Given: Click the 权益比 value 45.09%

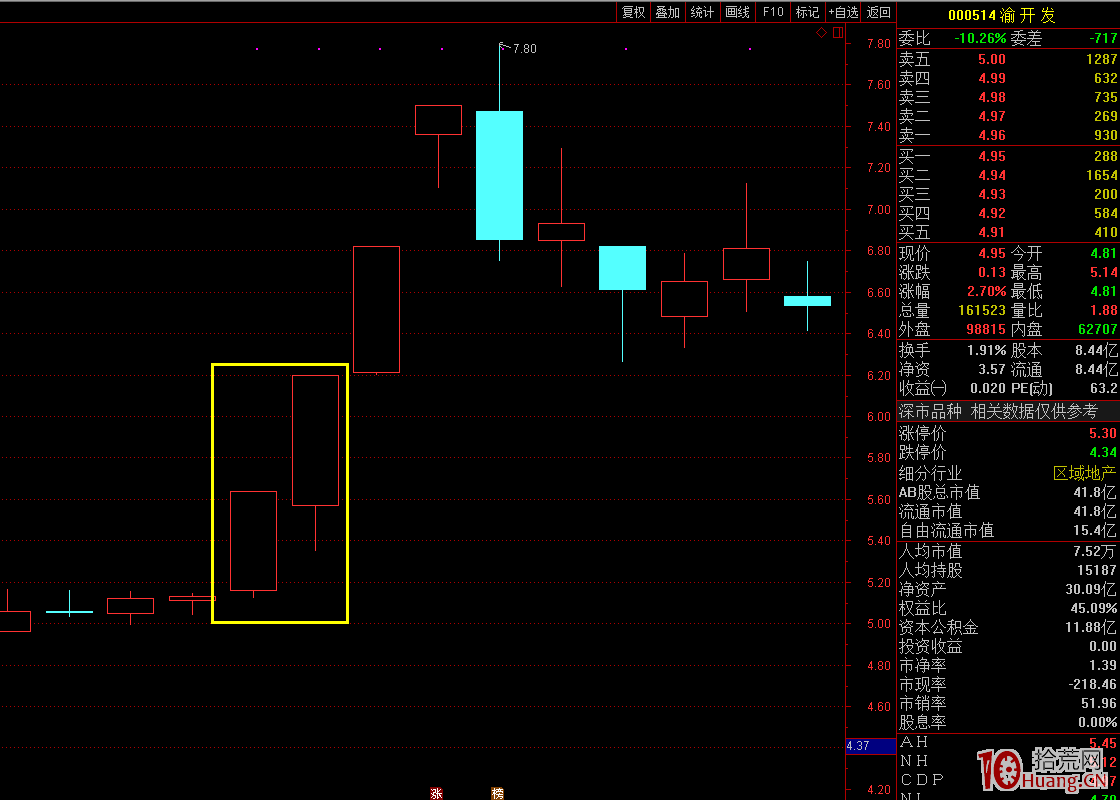Looking at the screenshot, I should tap(1094, 609).
